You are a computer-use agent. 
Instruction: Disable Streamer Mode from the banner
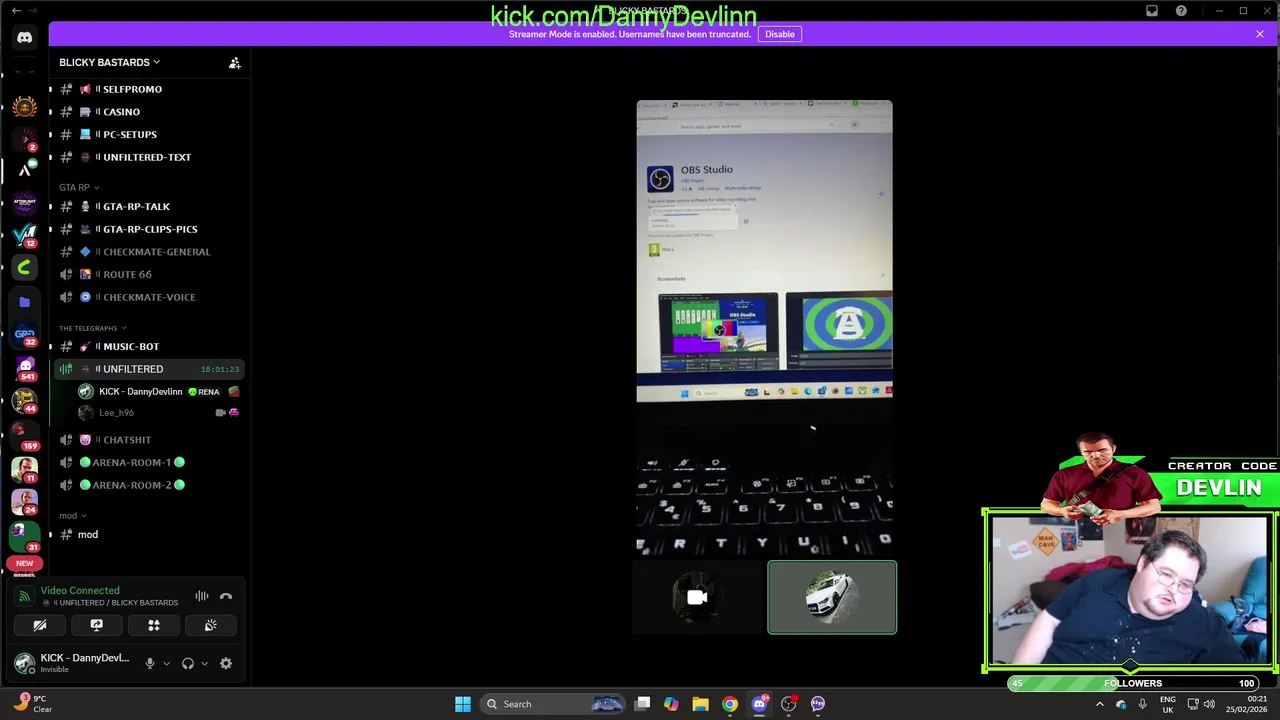(780, 34)
